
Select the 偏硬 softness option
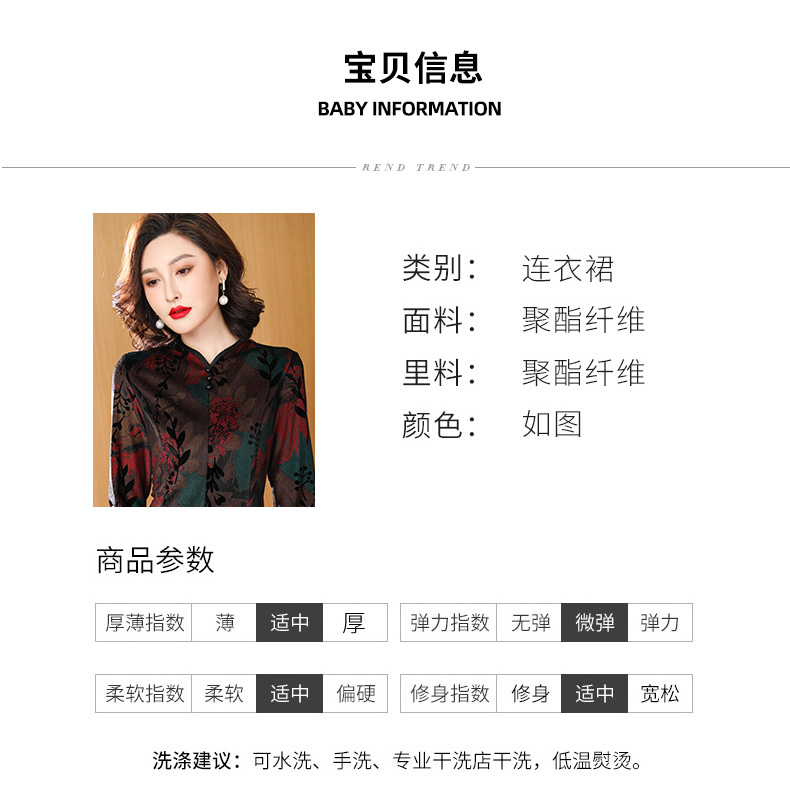click(x=354, y=693)
